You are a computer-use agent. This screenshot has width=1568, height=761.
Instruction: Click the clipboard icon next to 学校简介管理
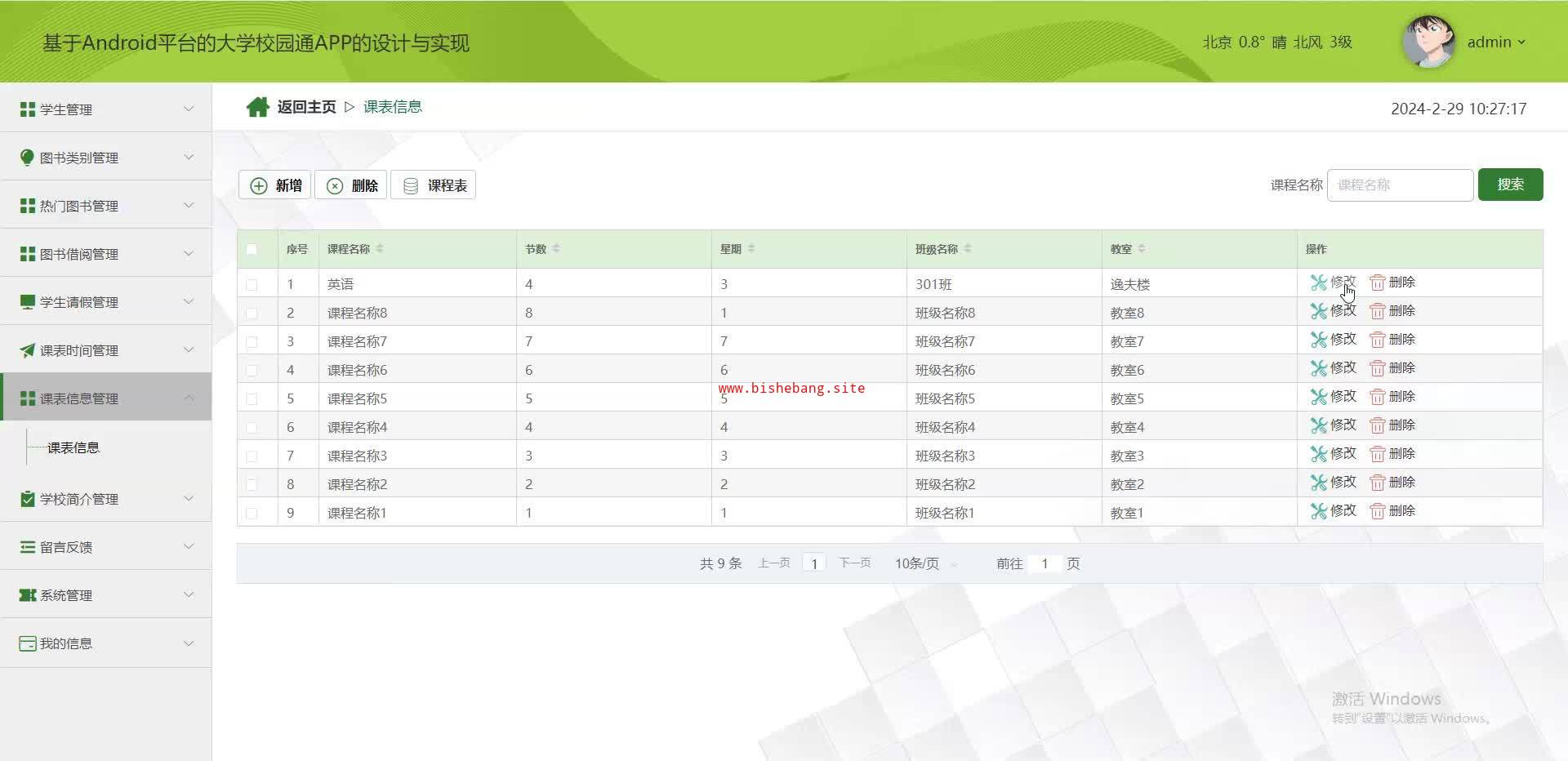pyautogui.click(x=28, y=499)
